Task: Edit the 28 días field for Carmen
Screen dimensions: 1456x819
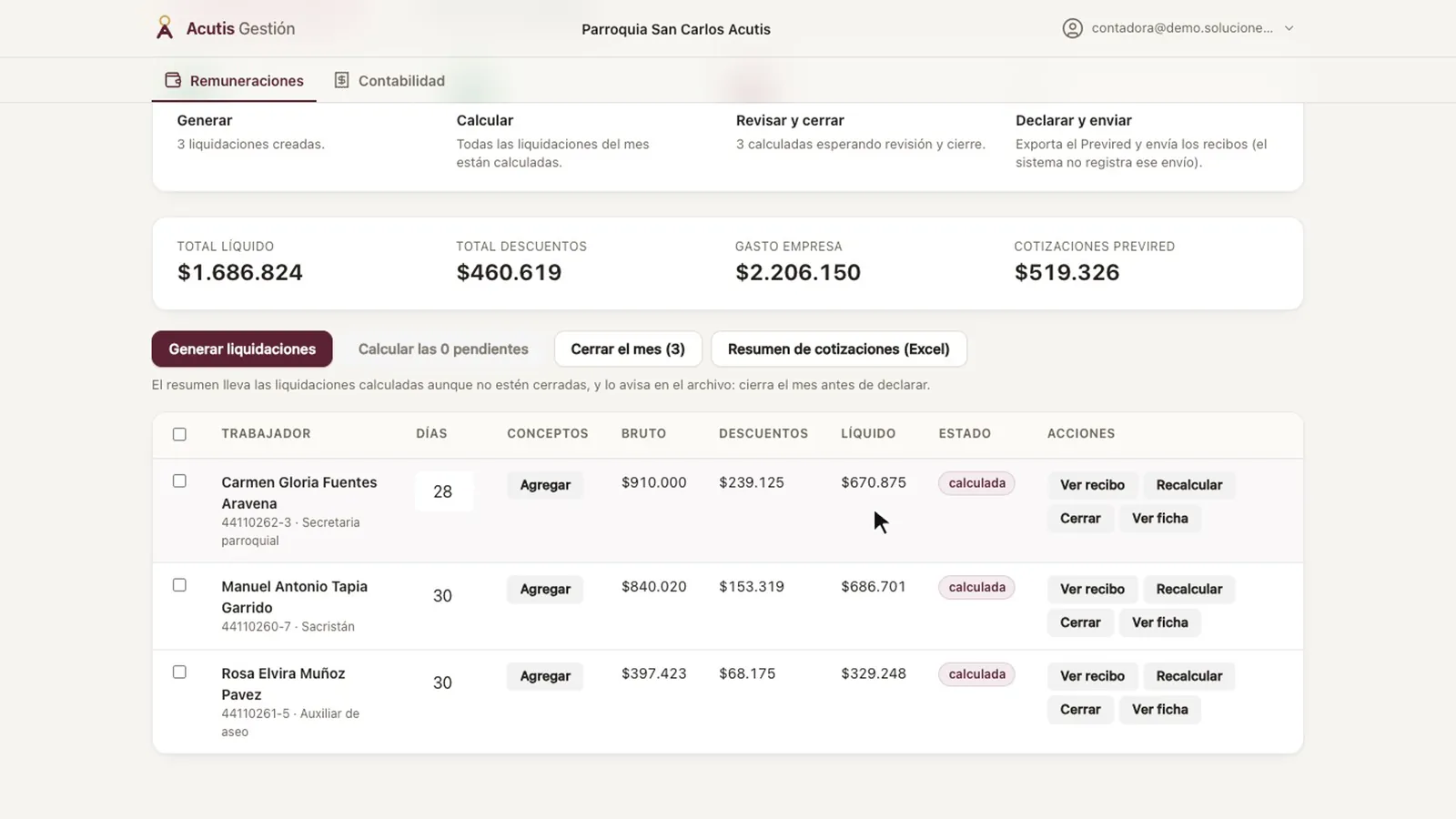Action: tap(443, 491)
